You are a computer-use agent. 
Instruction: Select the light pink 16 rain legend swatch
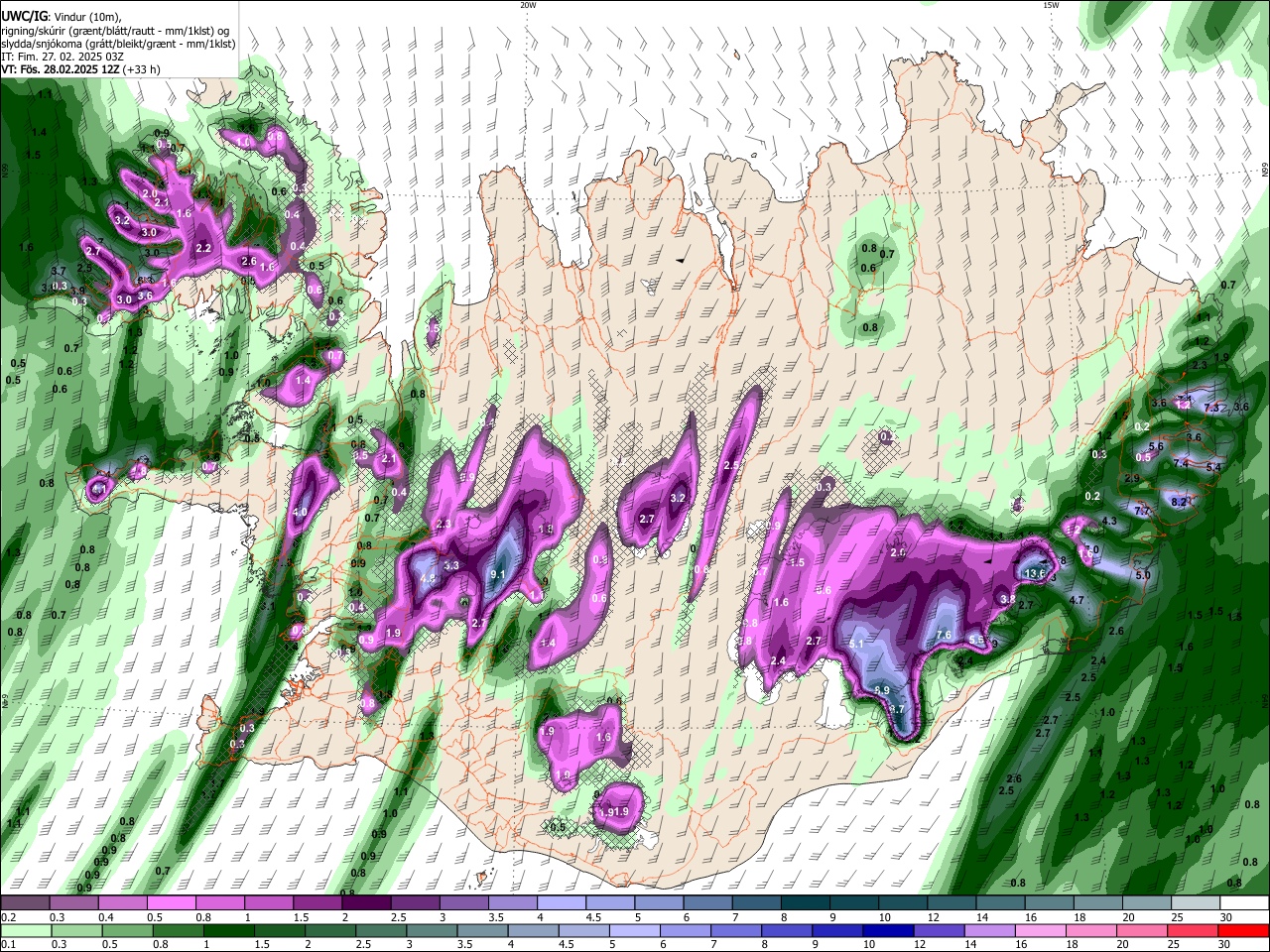1041,930
